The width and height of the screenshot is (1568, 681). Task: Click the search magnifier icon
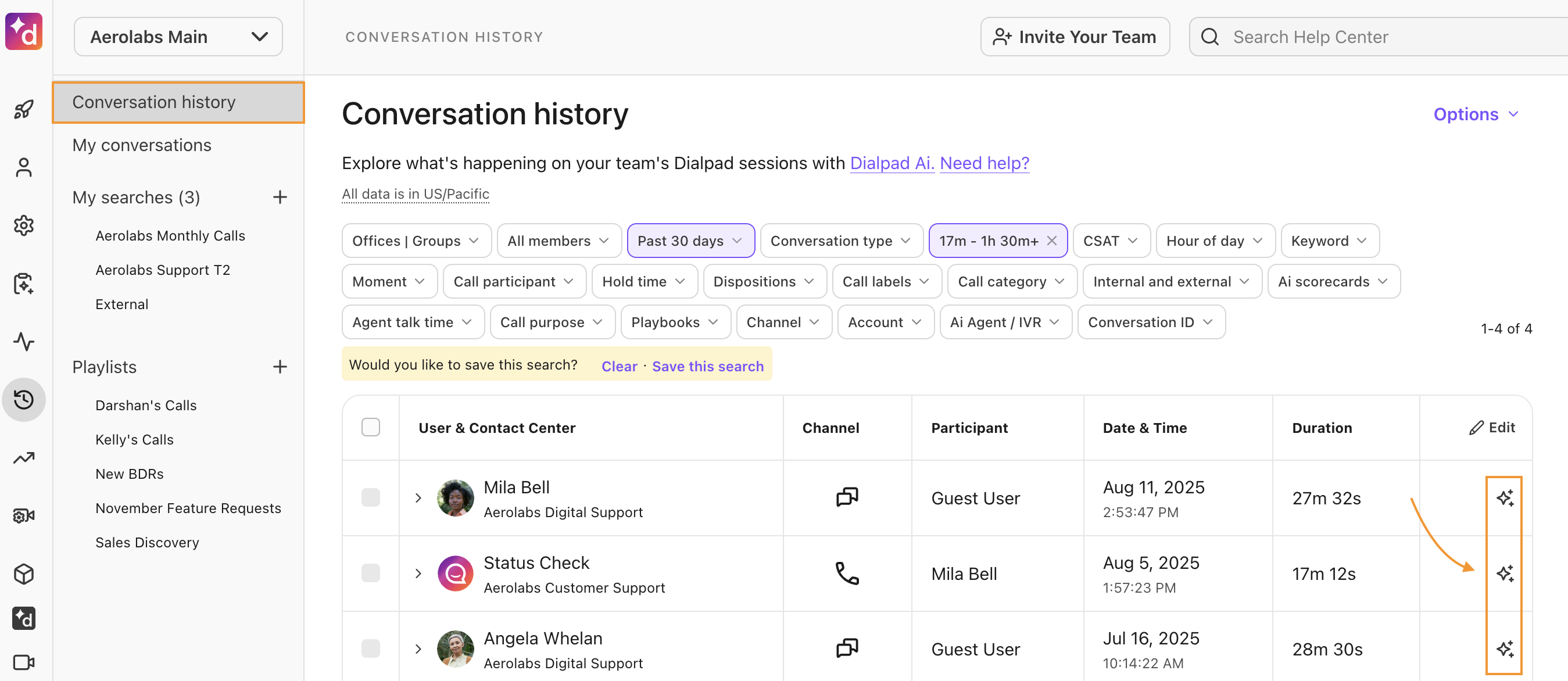pyautogui.click(x=1210, y=37)
